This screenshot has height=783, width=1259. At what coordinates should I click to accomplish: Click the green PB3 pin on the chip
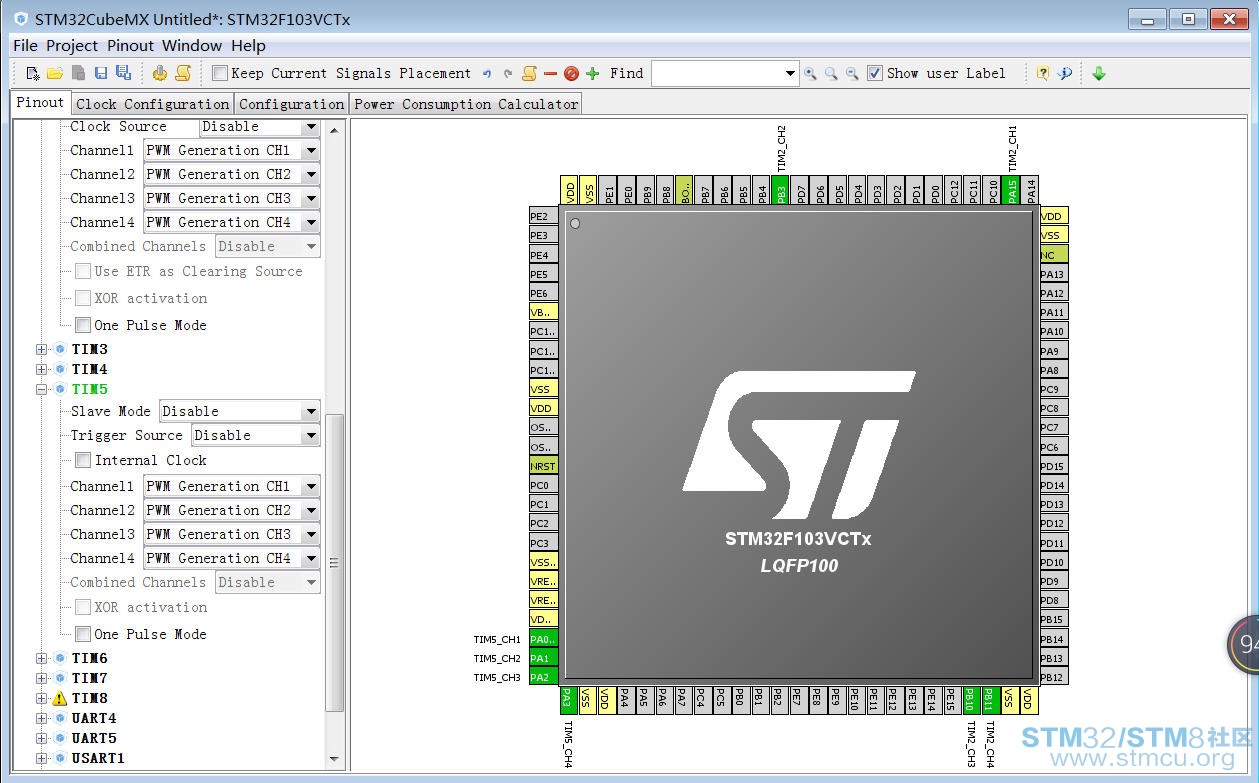click(x=780, y=190)
